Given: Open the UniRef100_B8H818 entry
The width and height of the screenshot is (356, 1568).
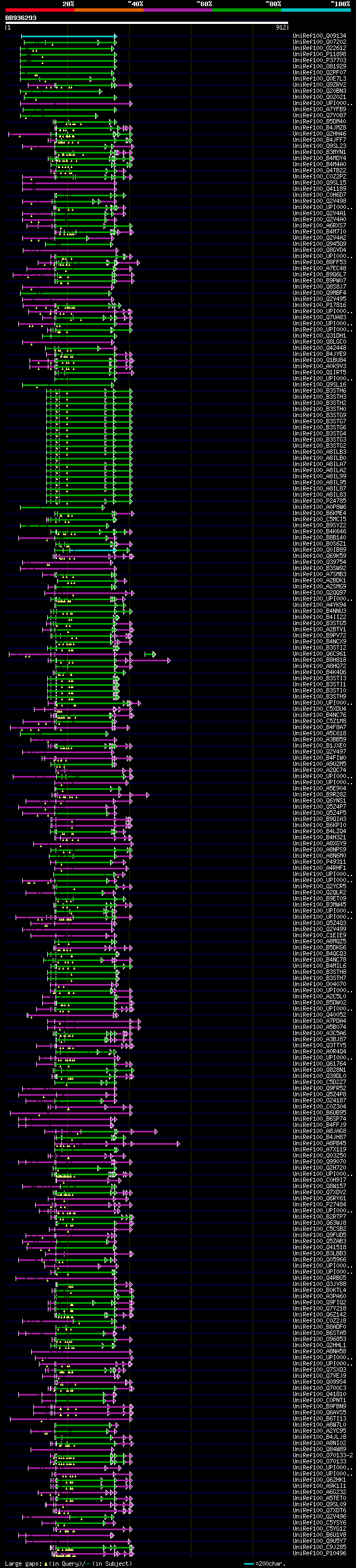Looking at the screenshot, I should (x=319, y=660).
